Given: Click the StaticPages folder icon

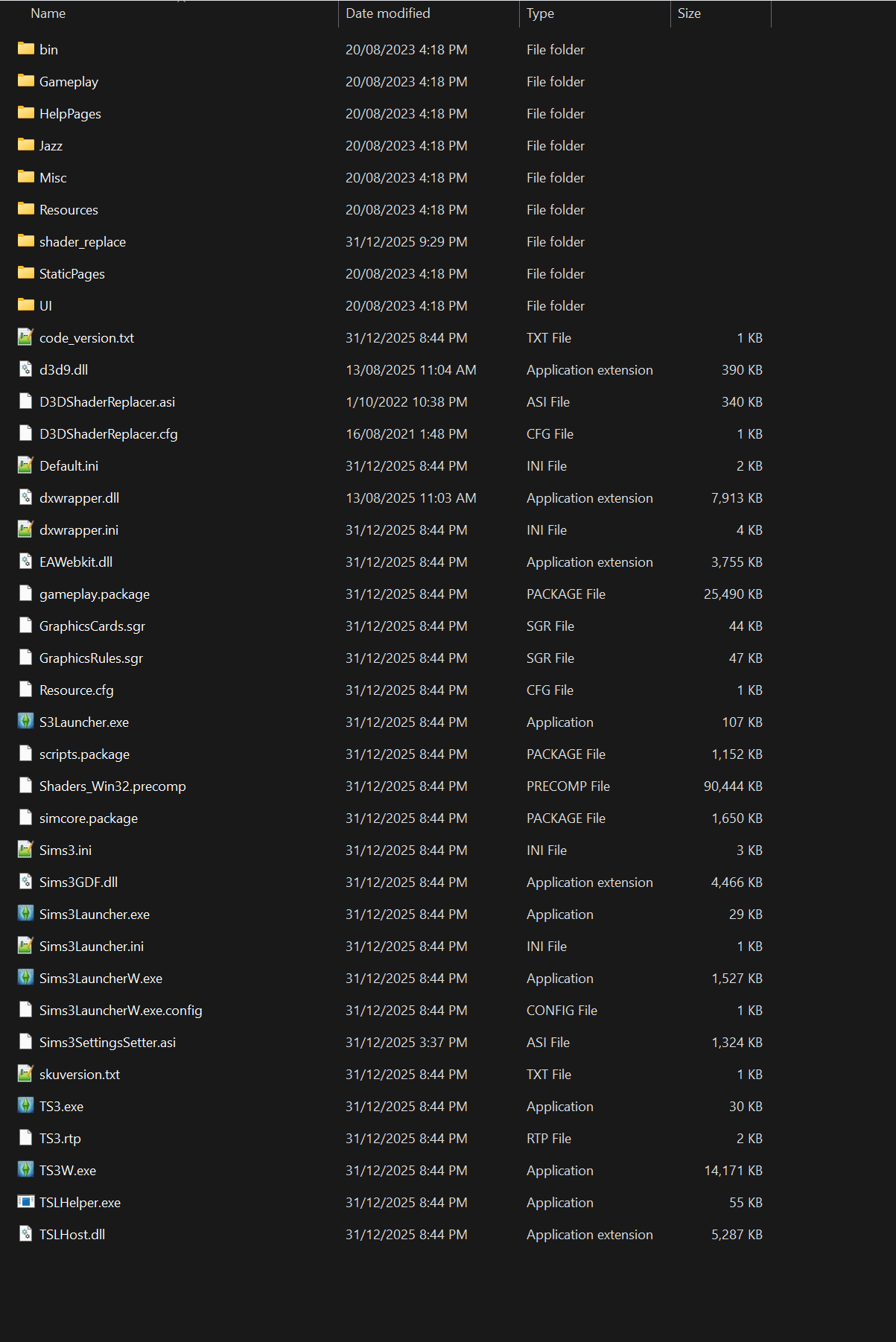Looking at the screenshot, I should coord(26,273).
